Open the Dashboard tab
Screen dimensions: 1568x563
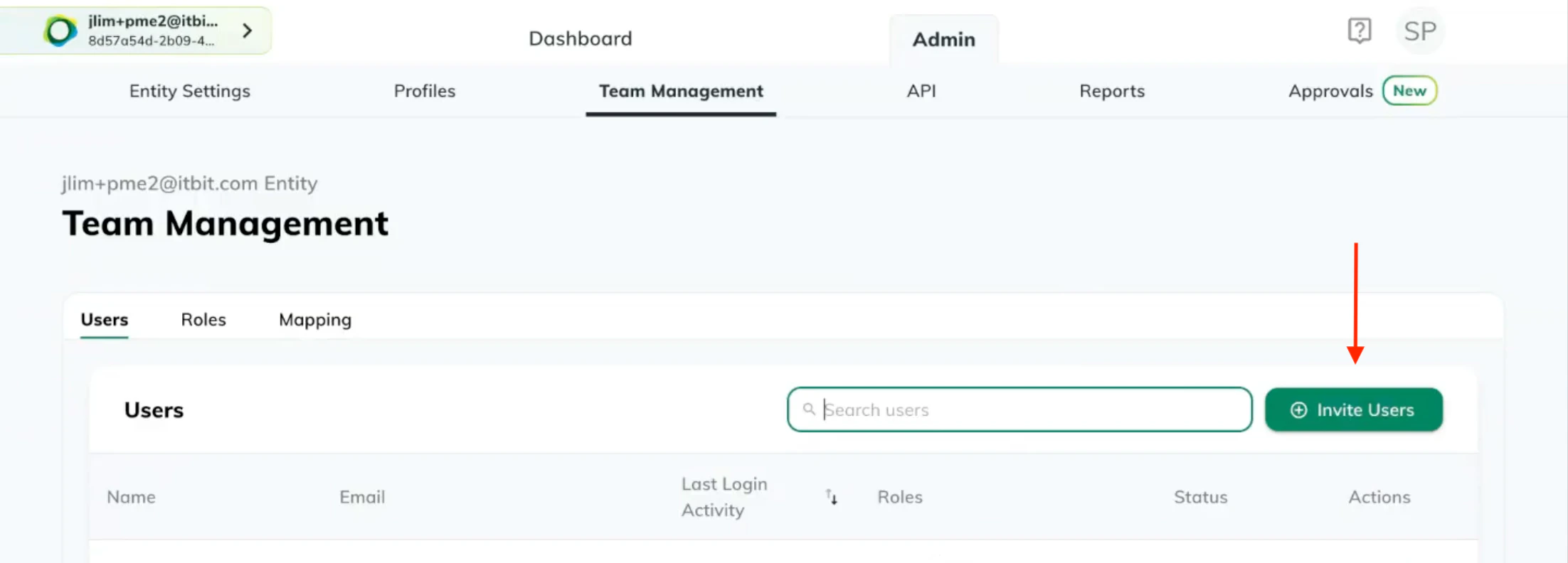click(580, 38)
